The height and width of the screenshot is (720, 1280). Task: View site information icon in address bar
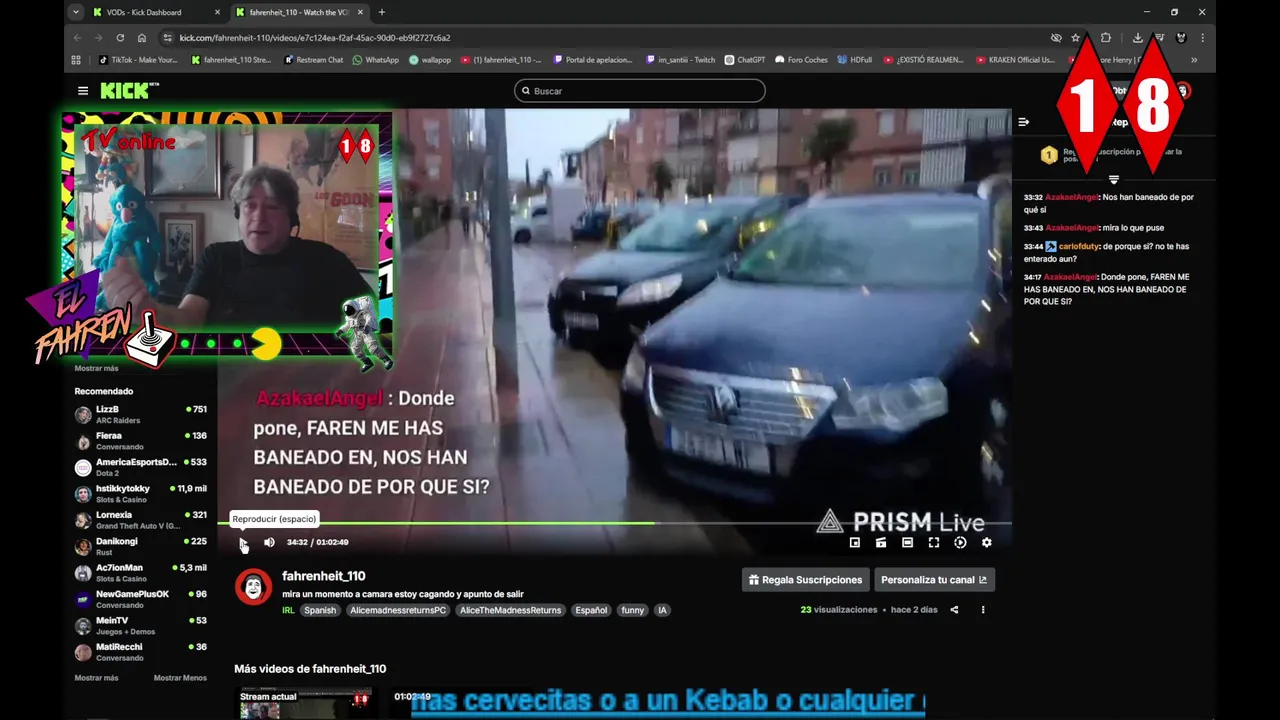[167, 37]
